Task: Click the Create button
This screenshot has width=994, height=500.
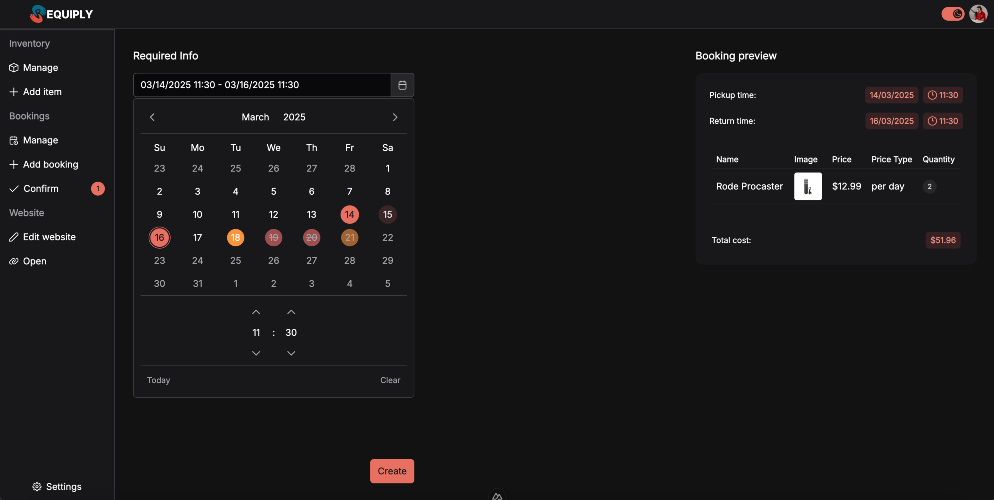Action: (x=392, y=471)
